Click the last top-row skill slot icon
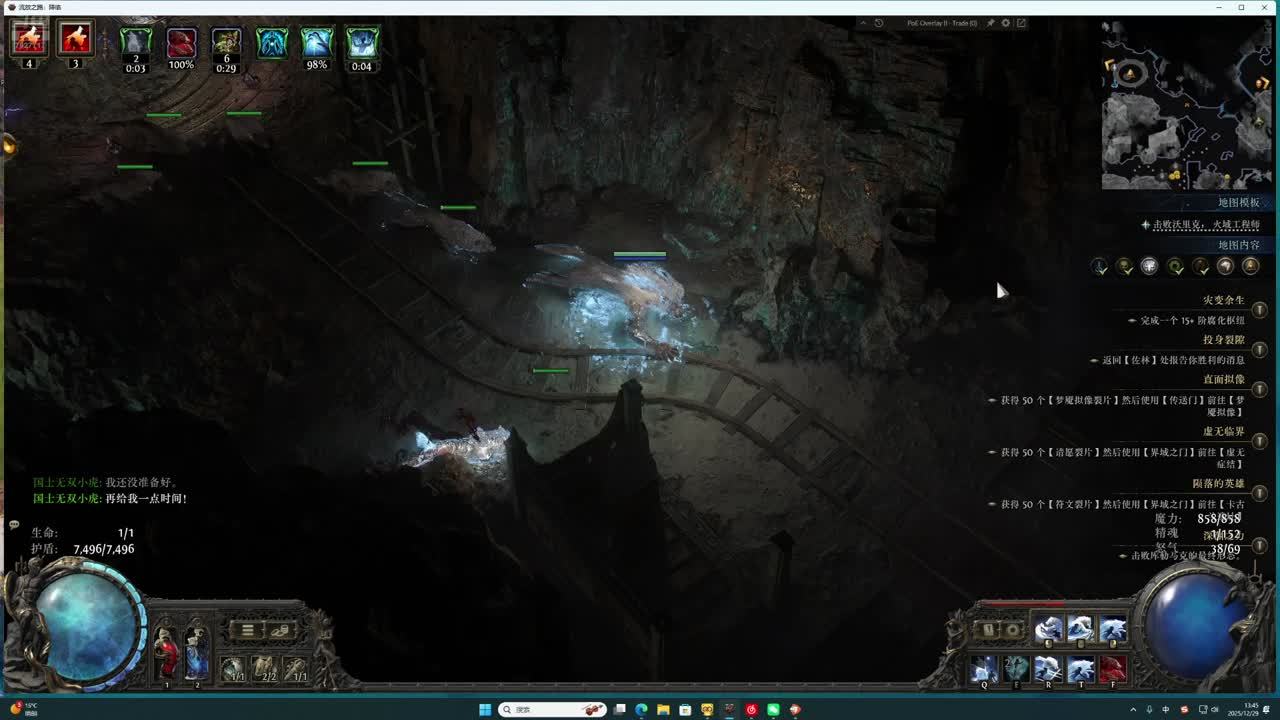This screenshot has width=1280, height=720. 1112,629
